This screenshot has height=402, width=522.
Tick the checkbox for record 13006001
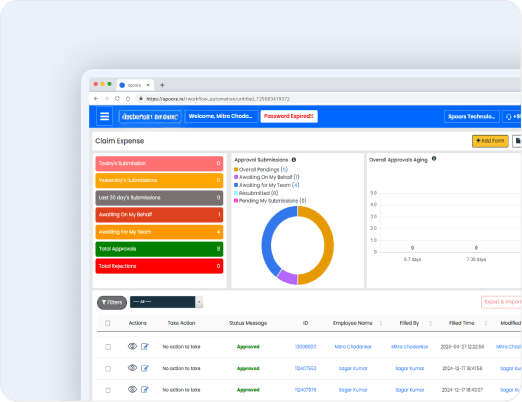tap(108, 347)
